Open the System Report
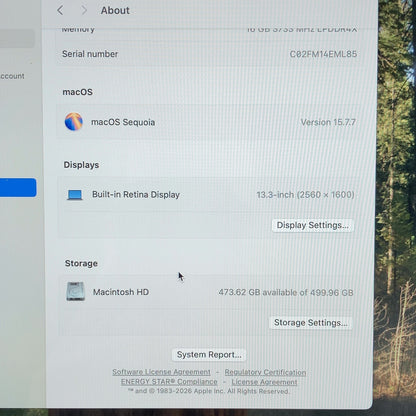 pyautogui.click(x=209, y=355)
